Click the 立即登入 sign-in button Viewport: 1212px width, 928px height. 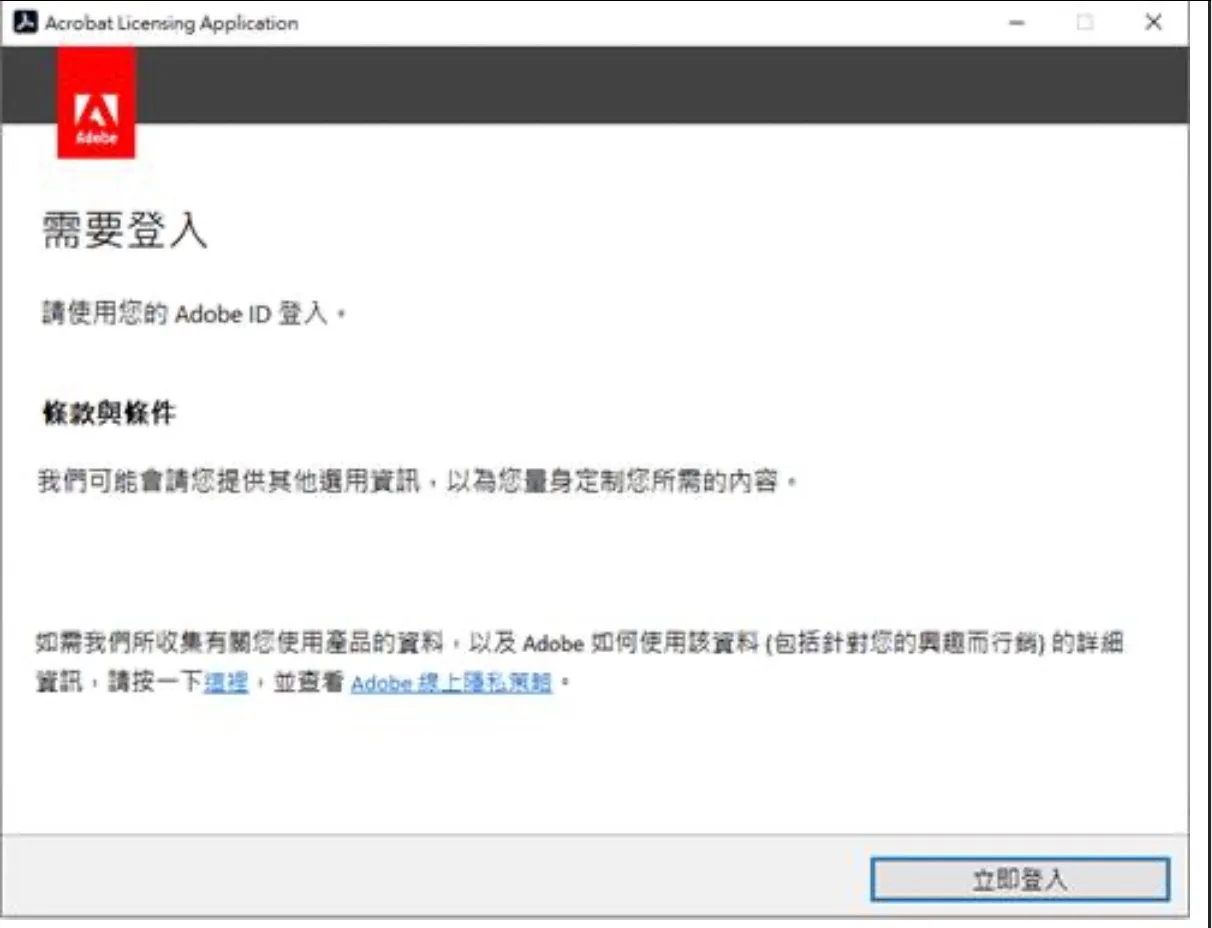(x=1019, y=879)
